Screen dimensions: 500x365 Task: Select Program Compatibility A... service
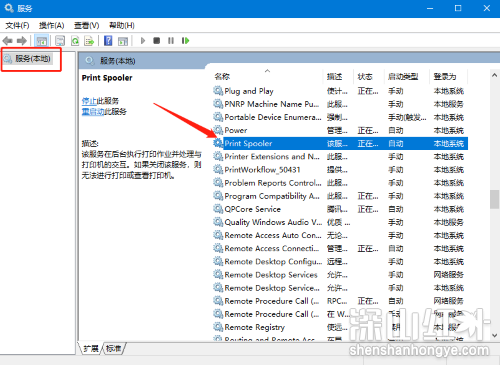340,196
